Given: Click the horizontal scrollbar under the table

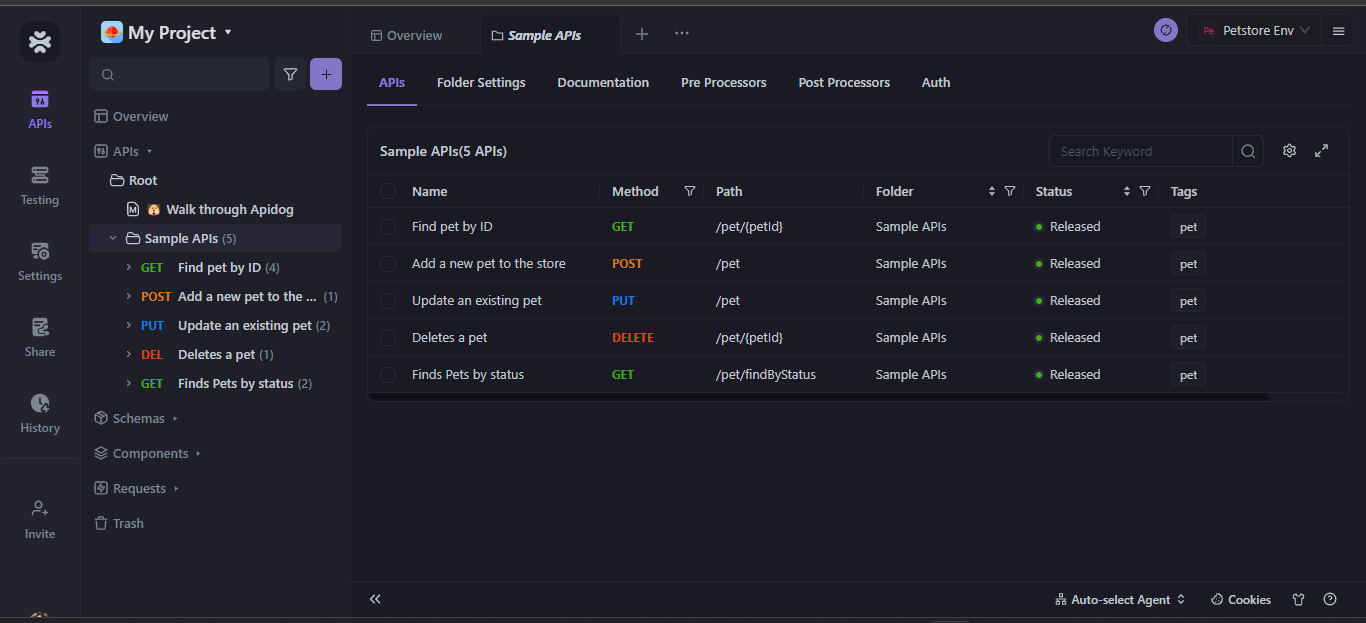Looking at the screenshot, I should point(820,397).
